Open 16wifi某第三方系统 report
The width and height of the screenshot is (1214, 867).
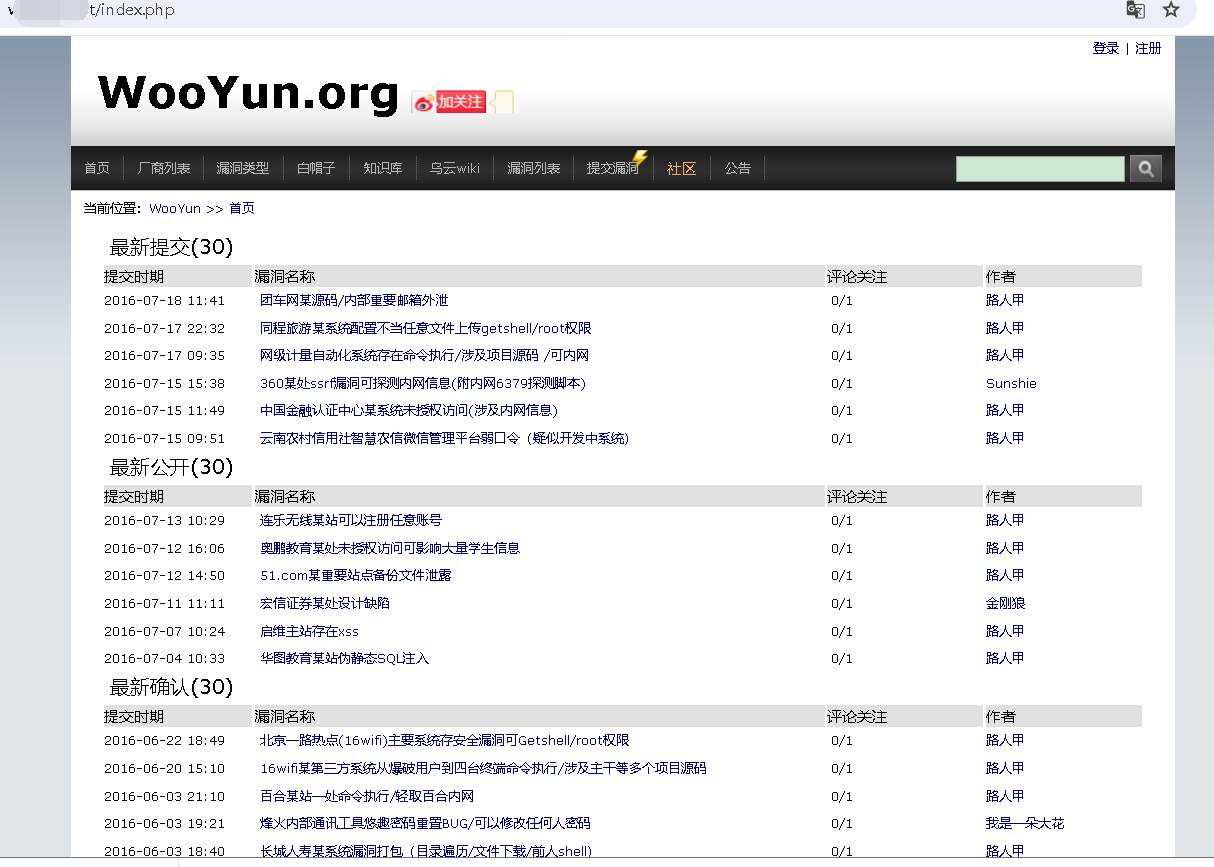[483, 769]
